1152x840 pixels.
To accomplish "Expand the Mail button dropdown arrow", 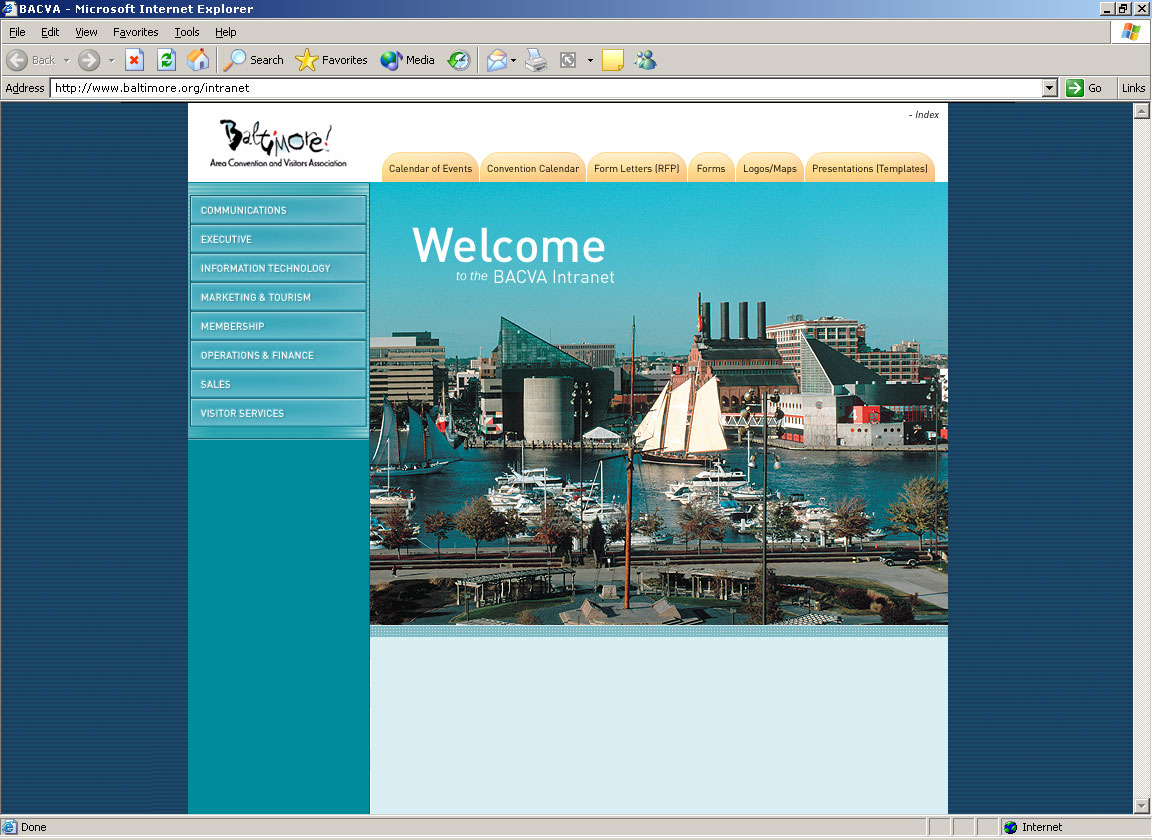I will tap(513, 60).
